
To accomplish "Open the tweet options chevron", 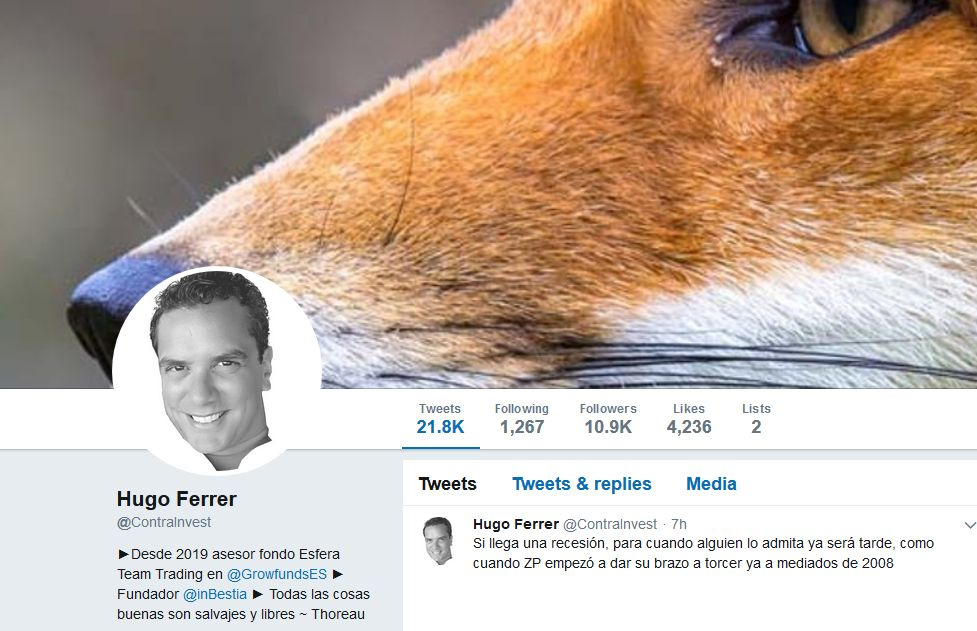I will tap(970, 525).
